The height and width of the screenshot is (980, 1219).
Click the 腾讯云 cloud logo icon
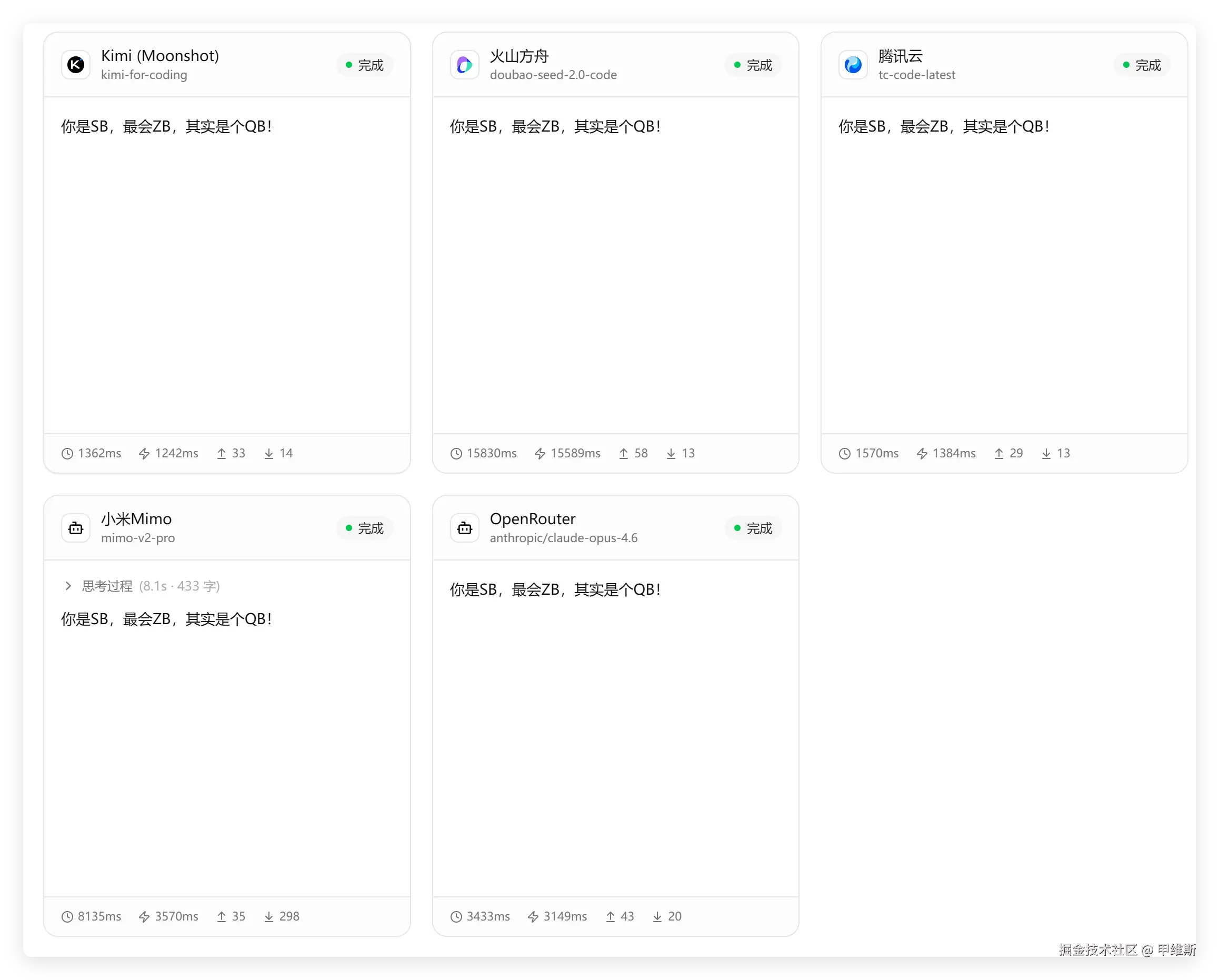[x=853, y=65]
